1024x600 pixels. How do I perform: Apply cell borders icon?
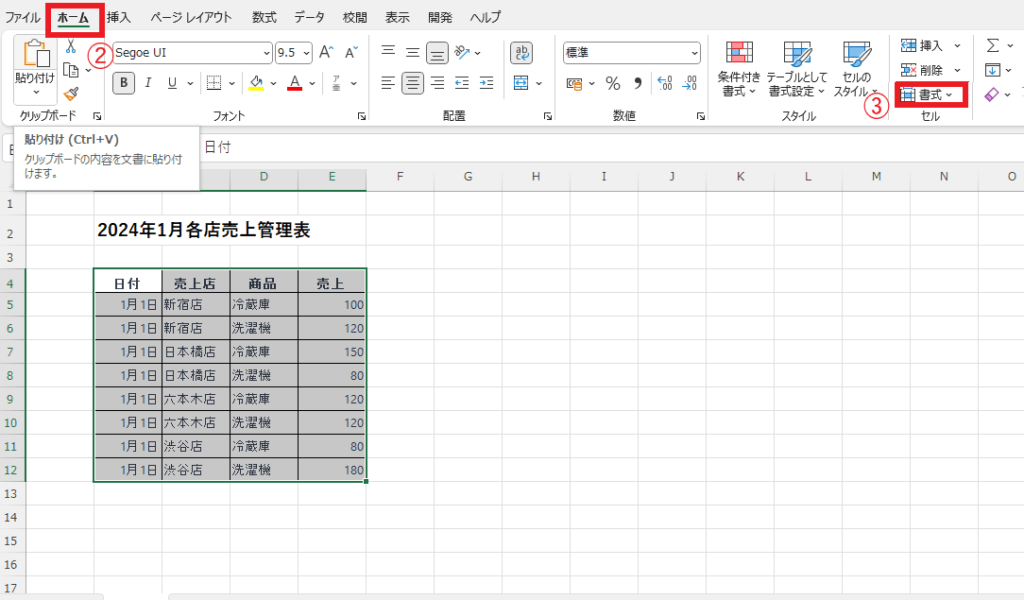pyautogui.click(x=214, y=83)
